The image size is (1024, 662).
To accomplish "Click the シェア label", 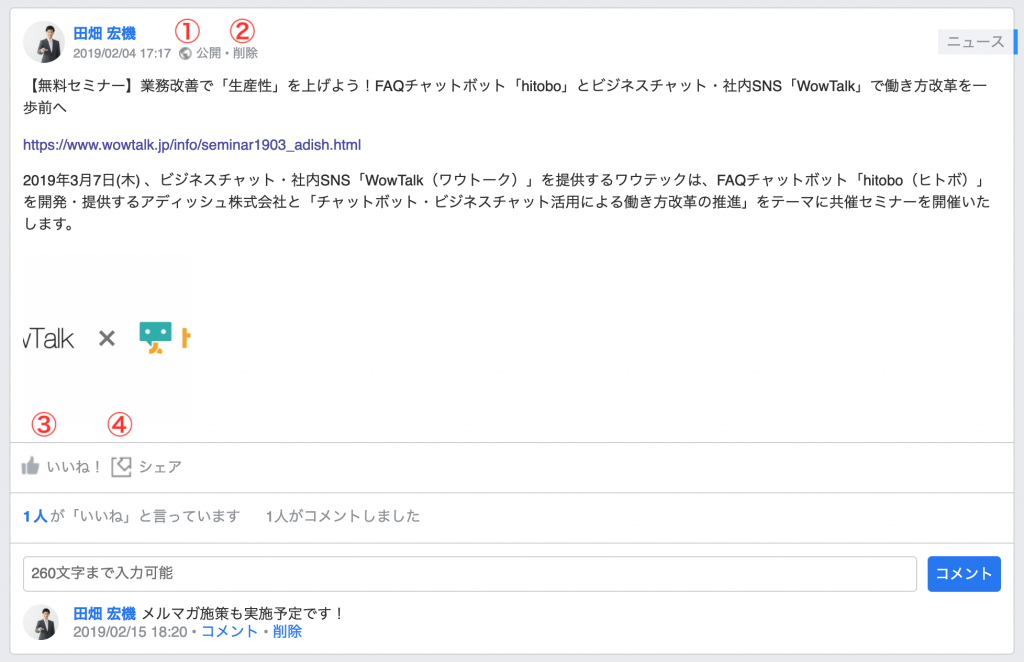I will (x=161, y=467).
